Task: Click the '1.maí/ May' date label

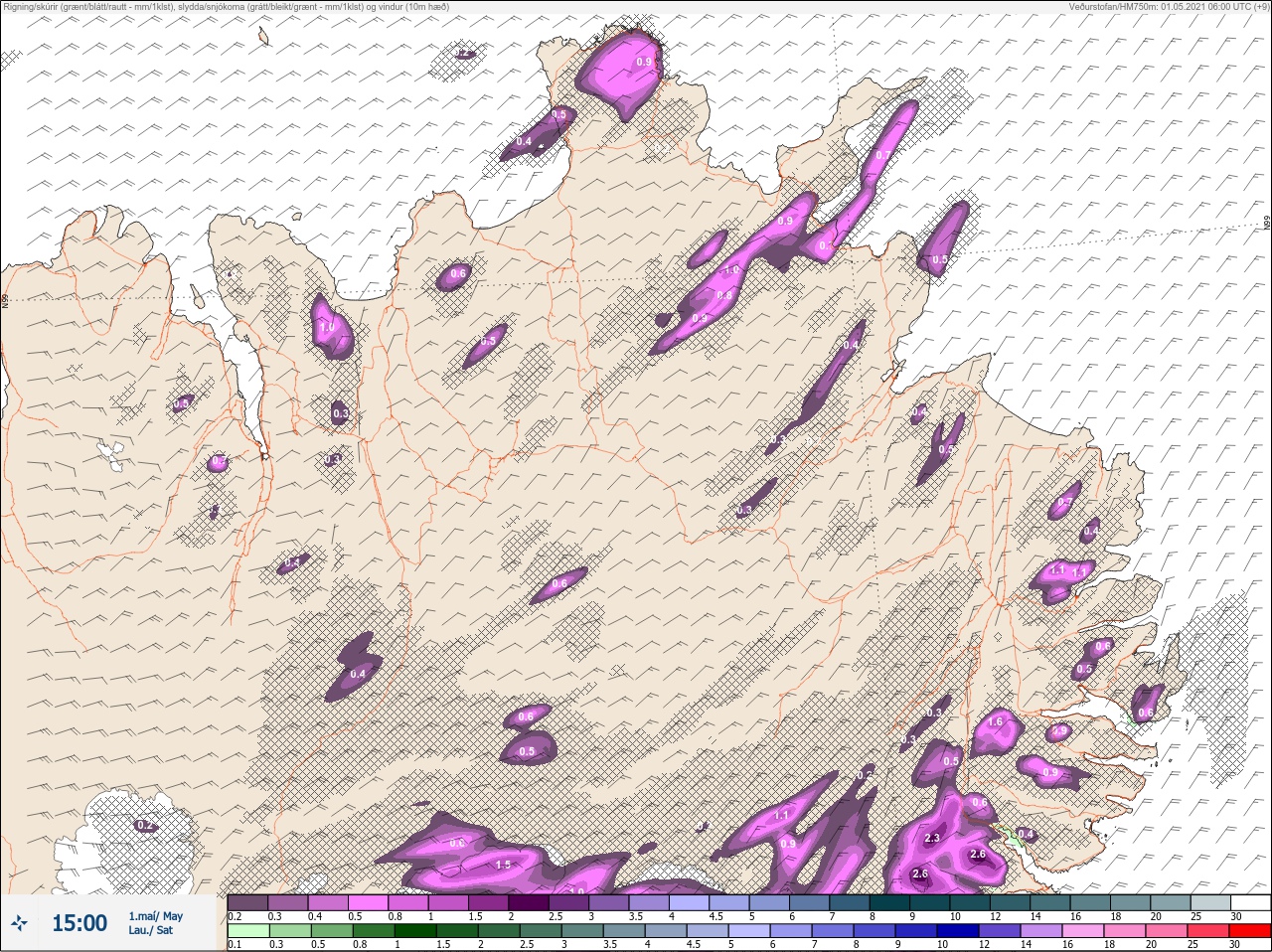Action: [155, 916]
